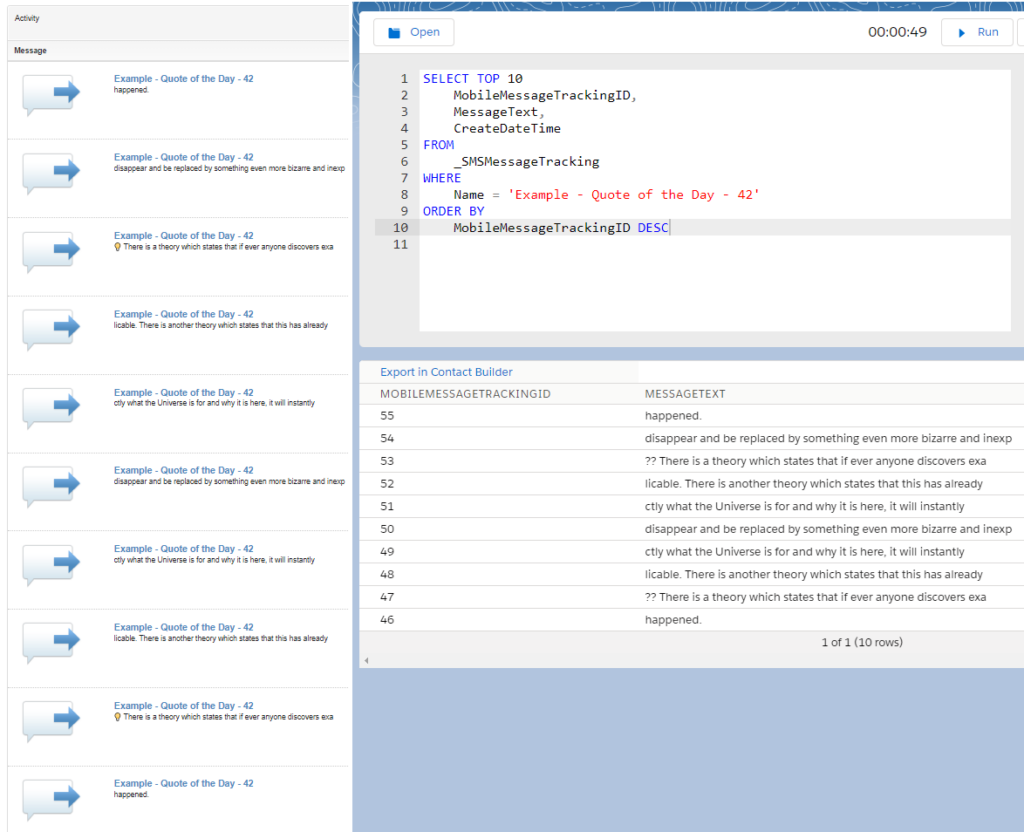Image resolution: width=1024 pixels, height=832 pixels.
Task: Click the message text in row ID 52
Action: point(813,484)
